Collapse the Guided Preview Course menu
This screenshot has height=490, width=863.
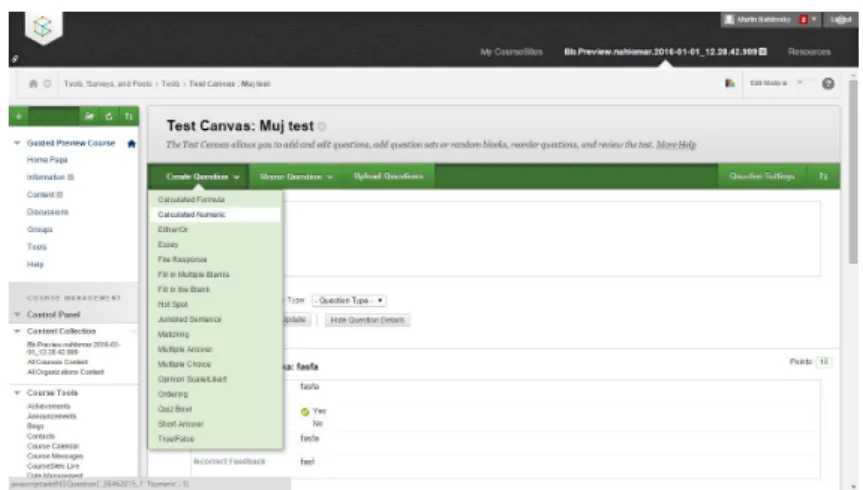(x=17, y=143)
